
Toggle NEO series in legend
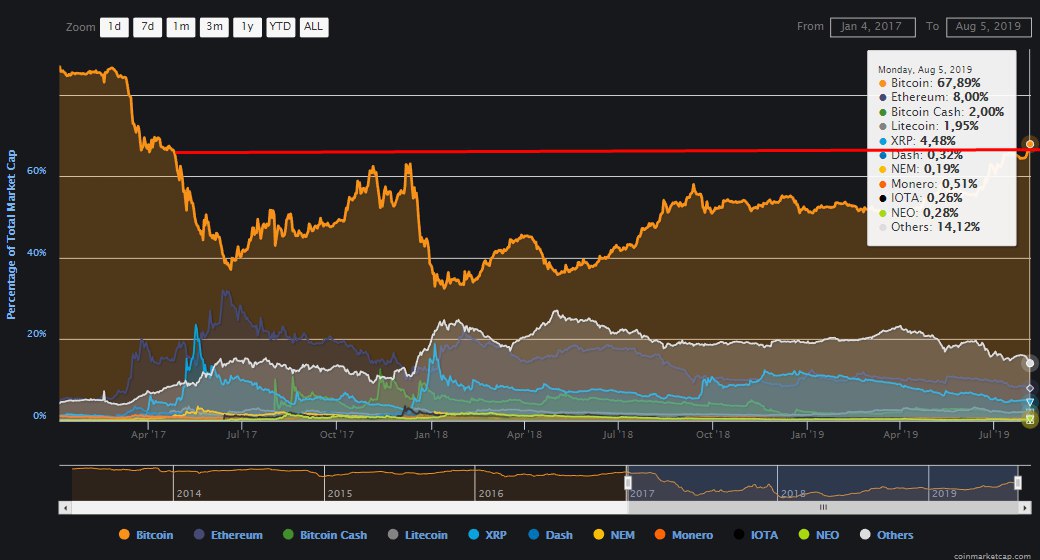[x=819, y=535]
